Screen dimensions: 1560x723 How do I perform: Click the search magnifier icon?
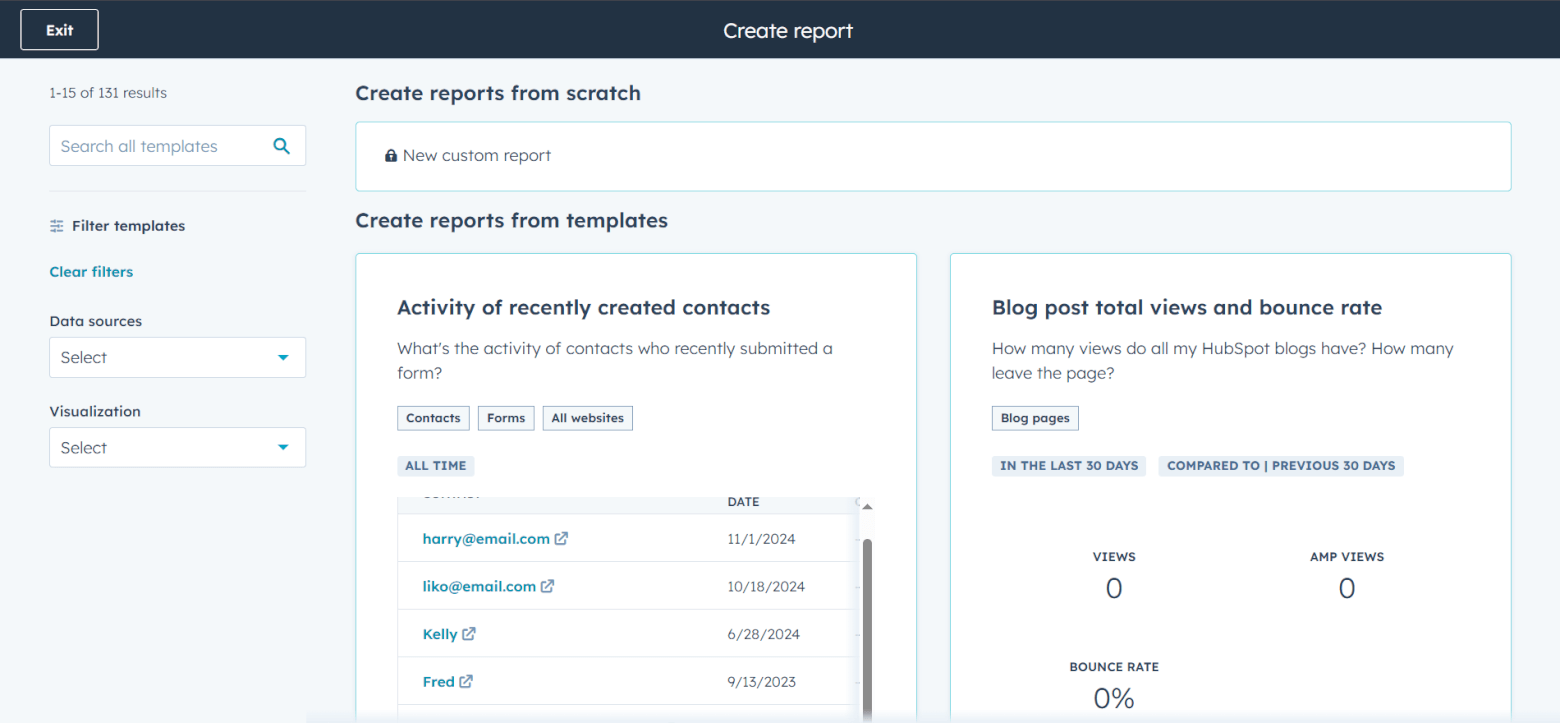pos(282,146)
